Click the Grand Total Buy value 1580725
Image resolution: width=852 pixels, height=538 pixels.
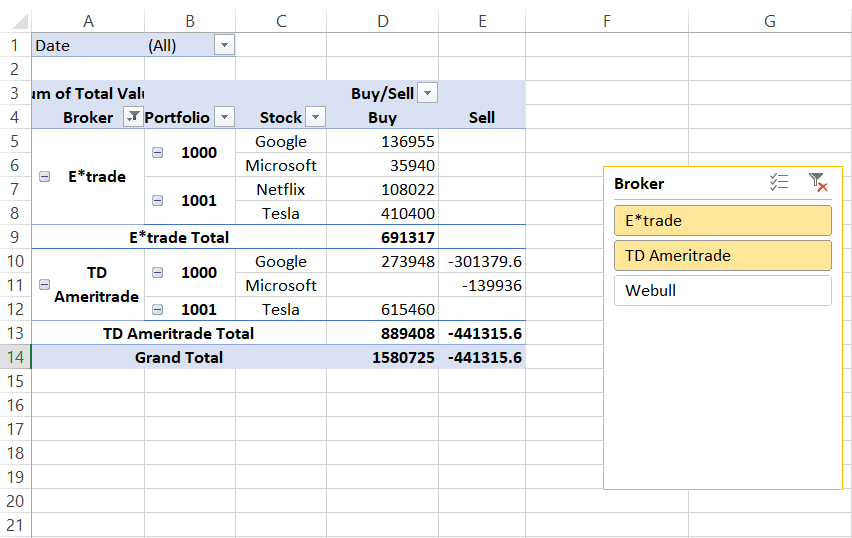tap(382, 357)
